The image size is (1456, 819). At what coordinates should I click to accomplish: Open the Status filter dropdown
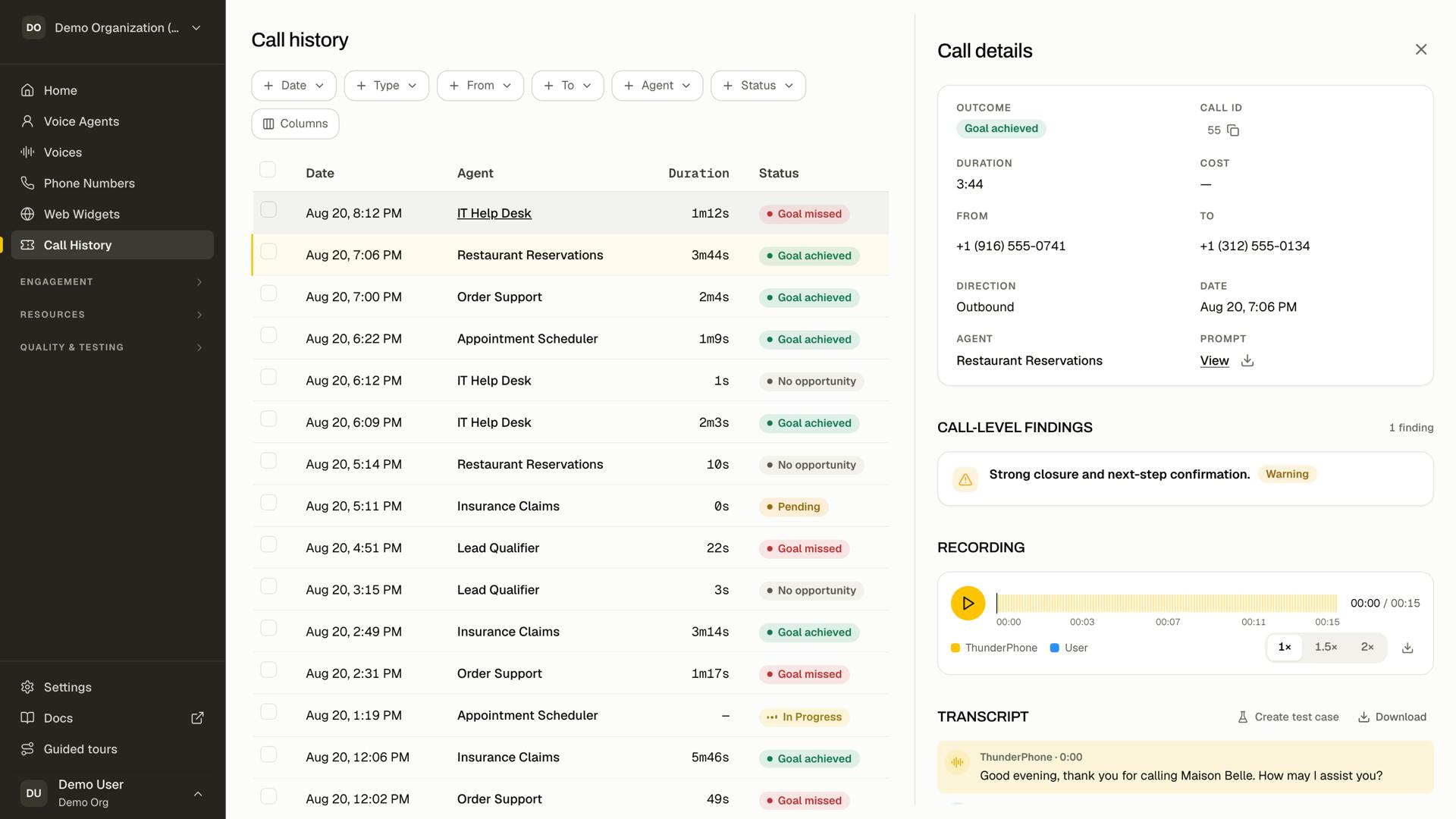point(758,86)
